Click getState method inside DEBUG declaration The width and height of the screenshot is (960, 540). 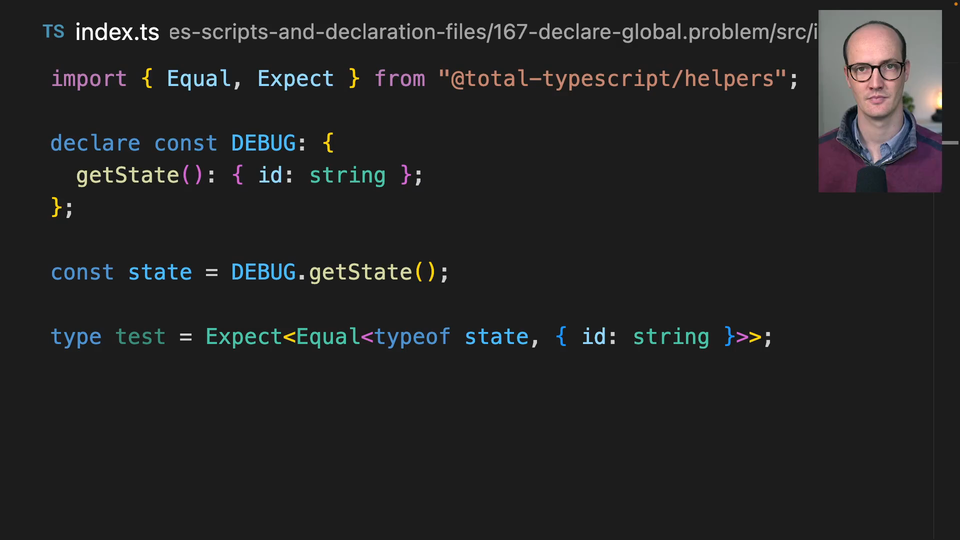point(127,175)
